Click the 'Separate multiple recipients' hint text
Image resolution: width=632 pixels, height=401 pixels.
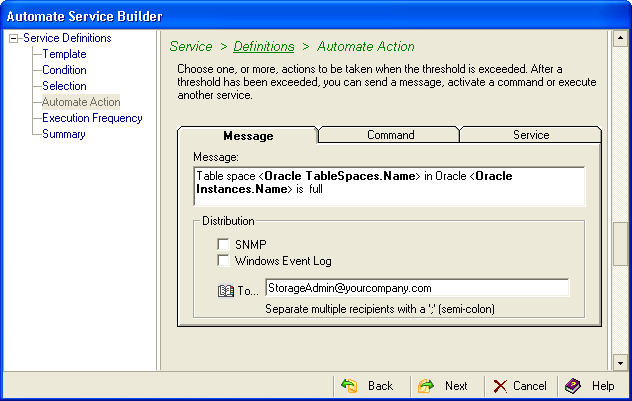pos(380,309)
